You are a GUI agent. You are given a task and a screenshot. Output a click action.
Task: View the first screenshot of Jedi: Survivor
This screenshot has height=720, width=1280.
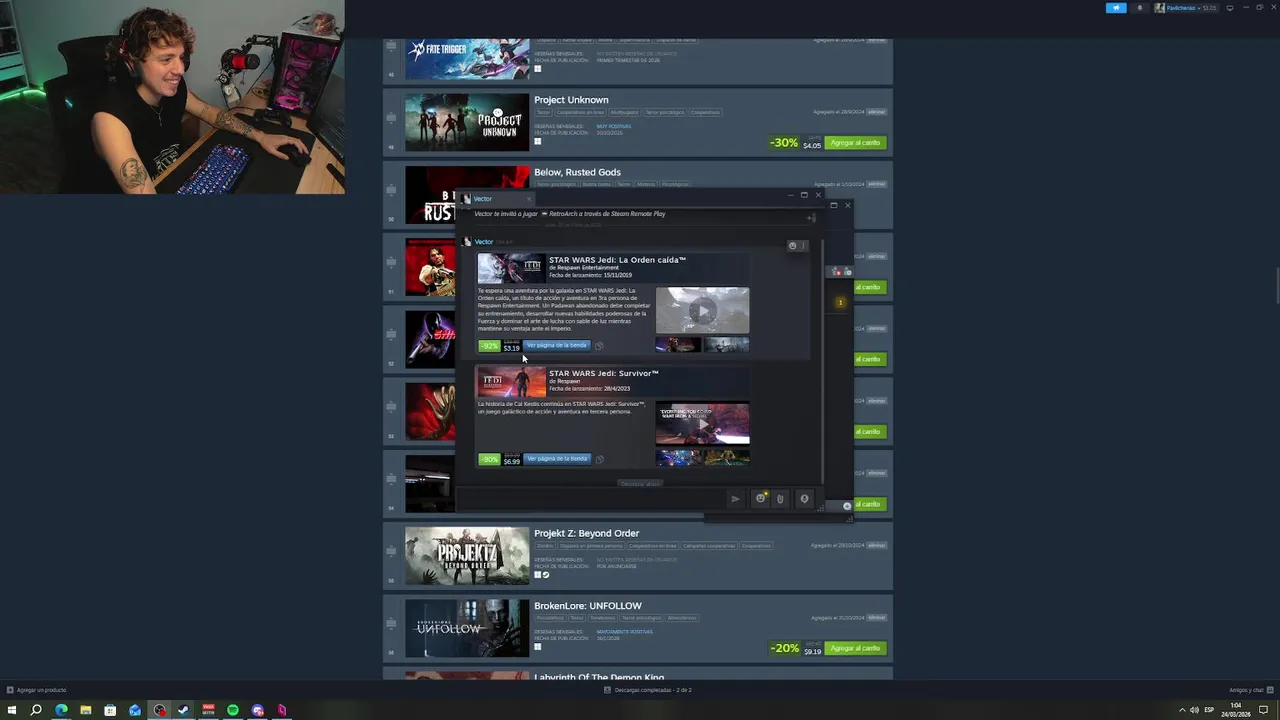click(678, 457)
